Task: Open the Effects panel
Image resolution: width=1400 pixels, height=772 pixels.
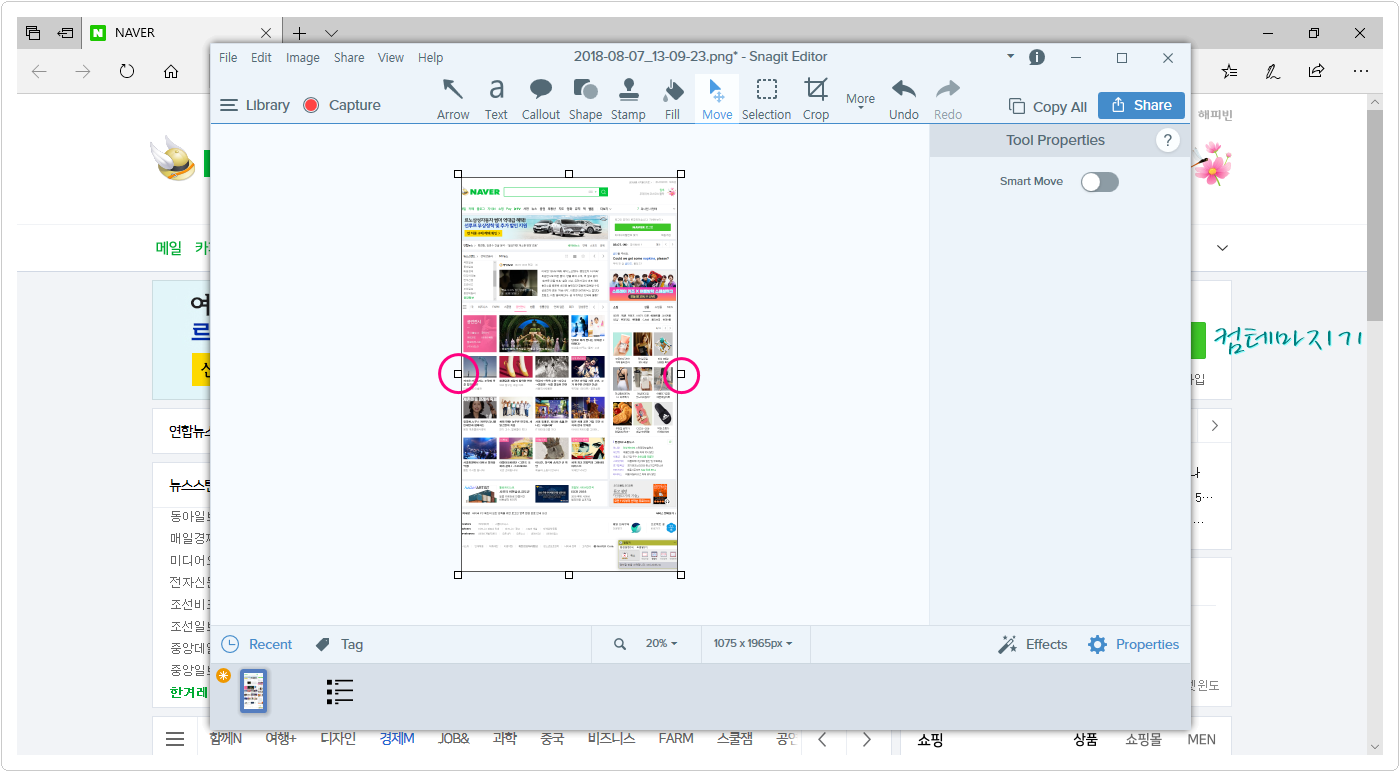Action: [x=1033, y=644]
